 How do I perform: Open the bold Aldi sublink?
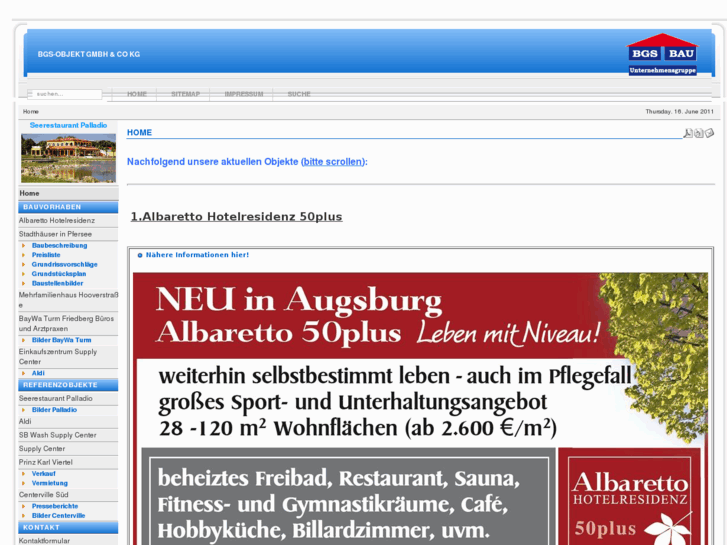(x=38, y=373)
